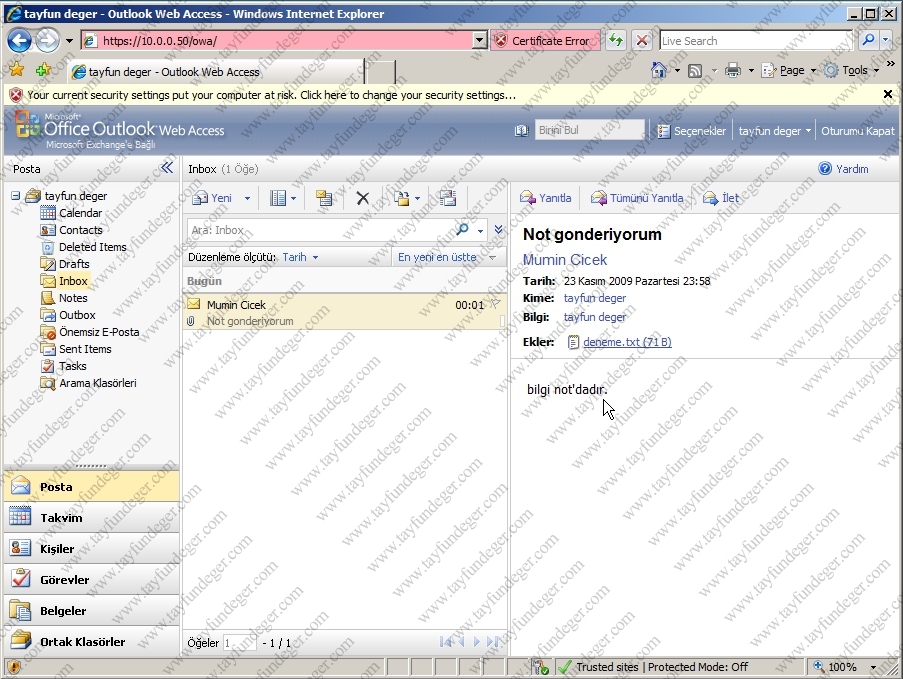Refresh the page with the green arrows icon

pos(616,40)
